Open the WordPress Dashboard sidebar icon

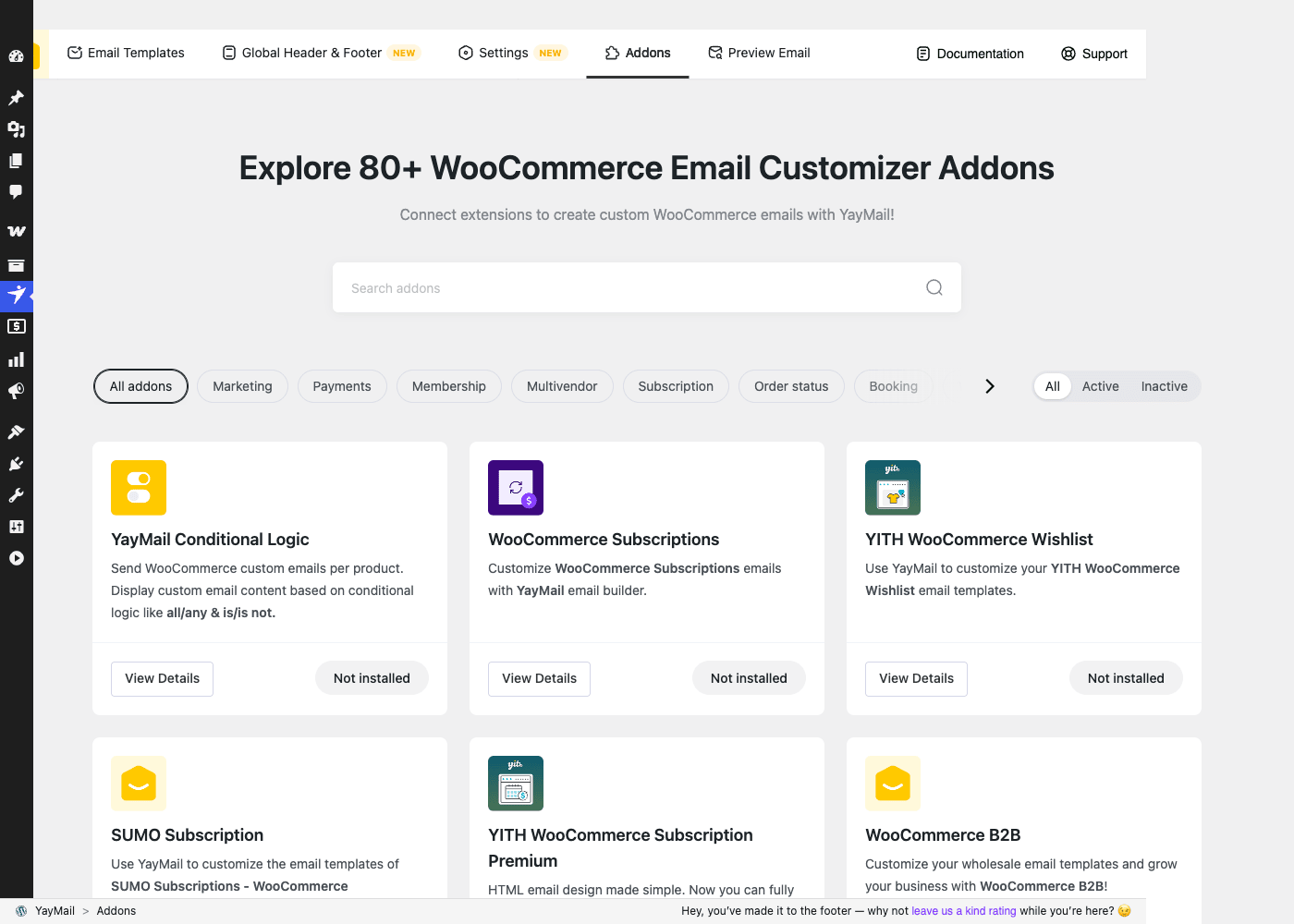click(x=16, y=56)
